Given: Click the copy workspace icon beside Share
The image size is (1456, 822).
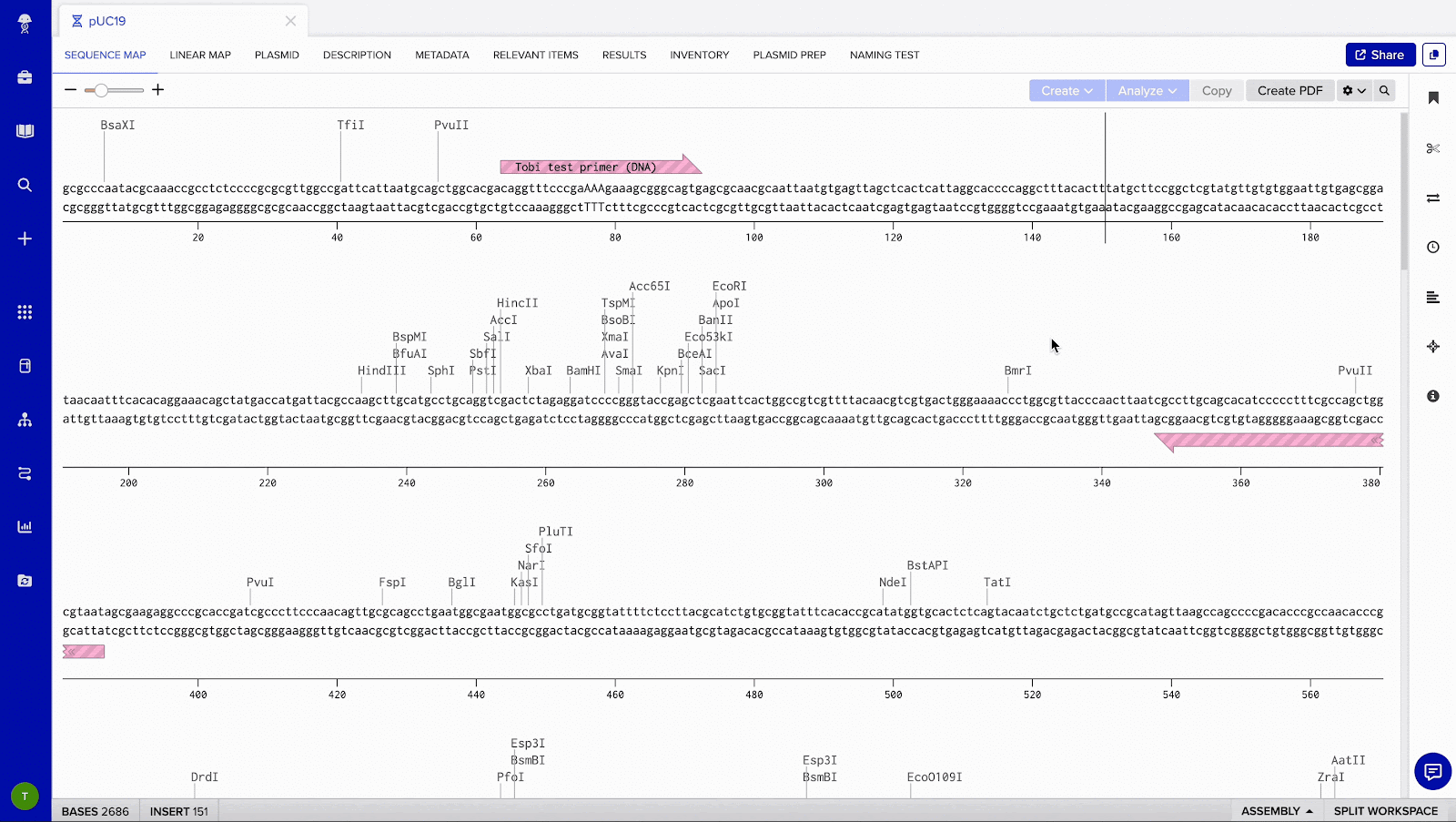Looking at the screenshot, I should (x=1434, y=55).
